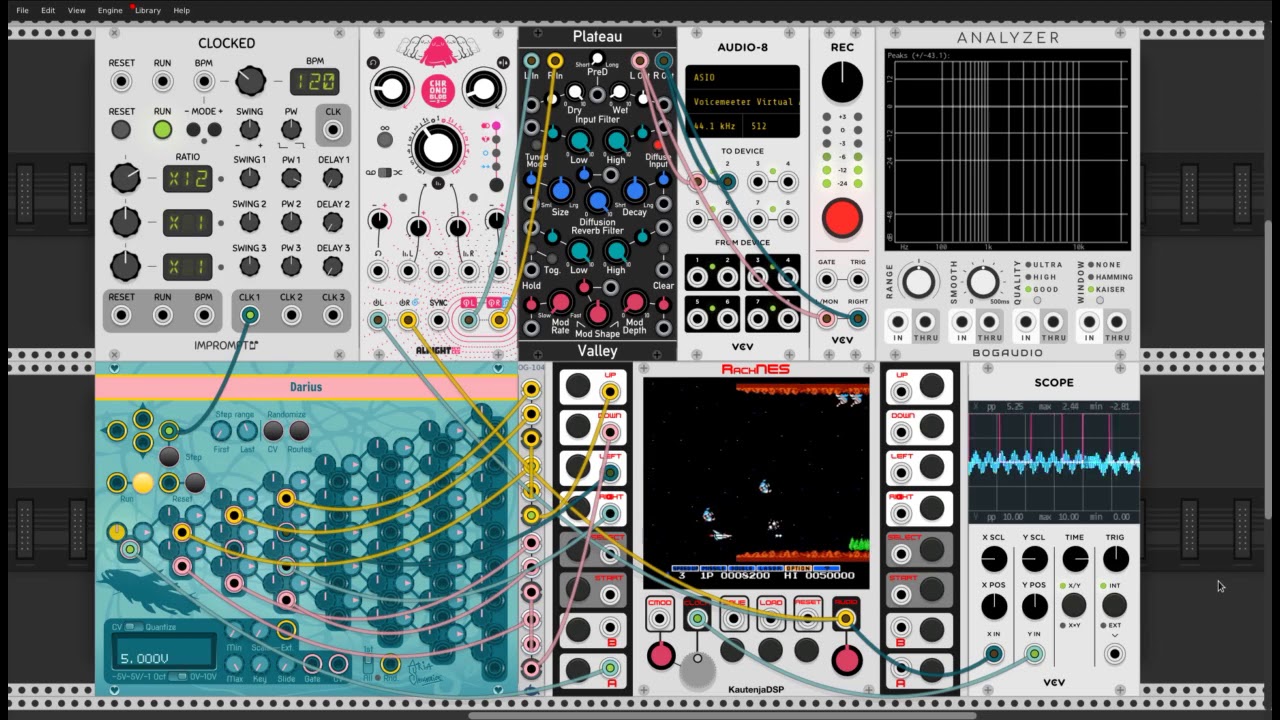Click the TIME knob on Scope
The image size is (1280, 720).
pos(1075,560)
